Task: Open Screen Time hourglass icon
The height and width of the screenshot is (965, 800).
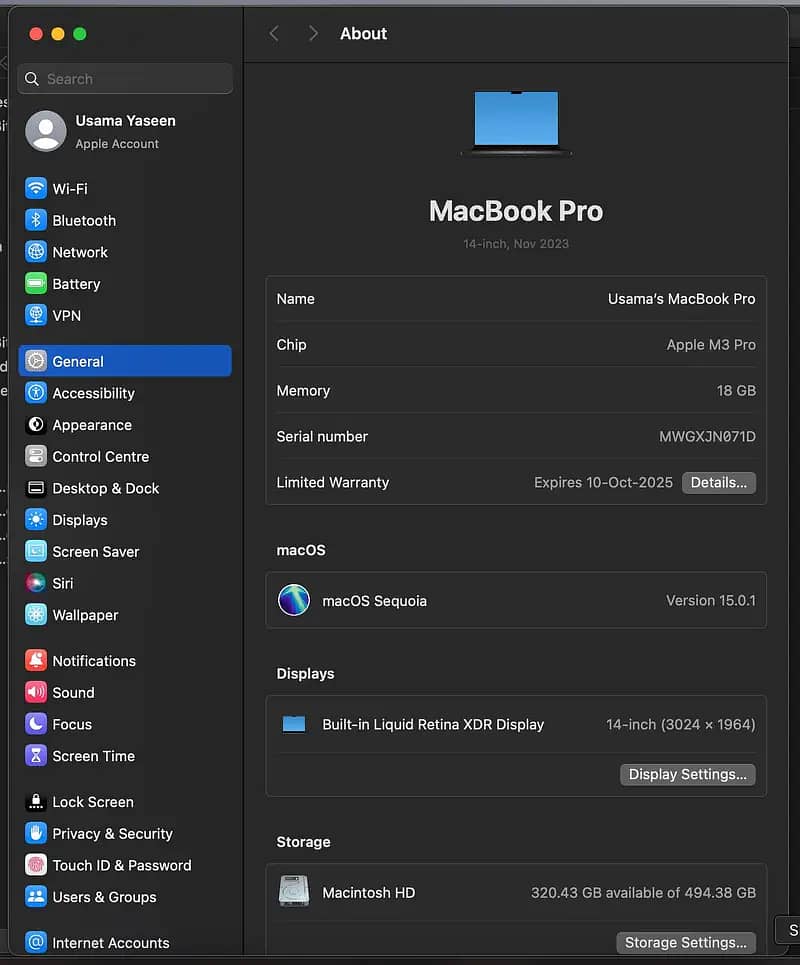Action: pyautogui.click(x=36, y=756)
